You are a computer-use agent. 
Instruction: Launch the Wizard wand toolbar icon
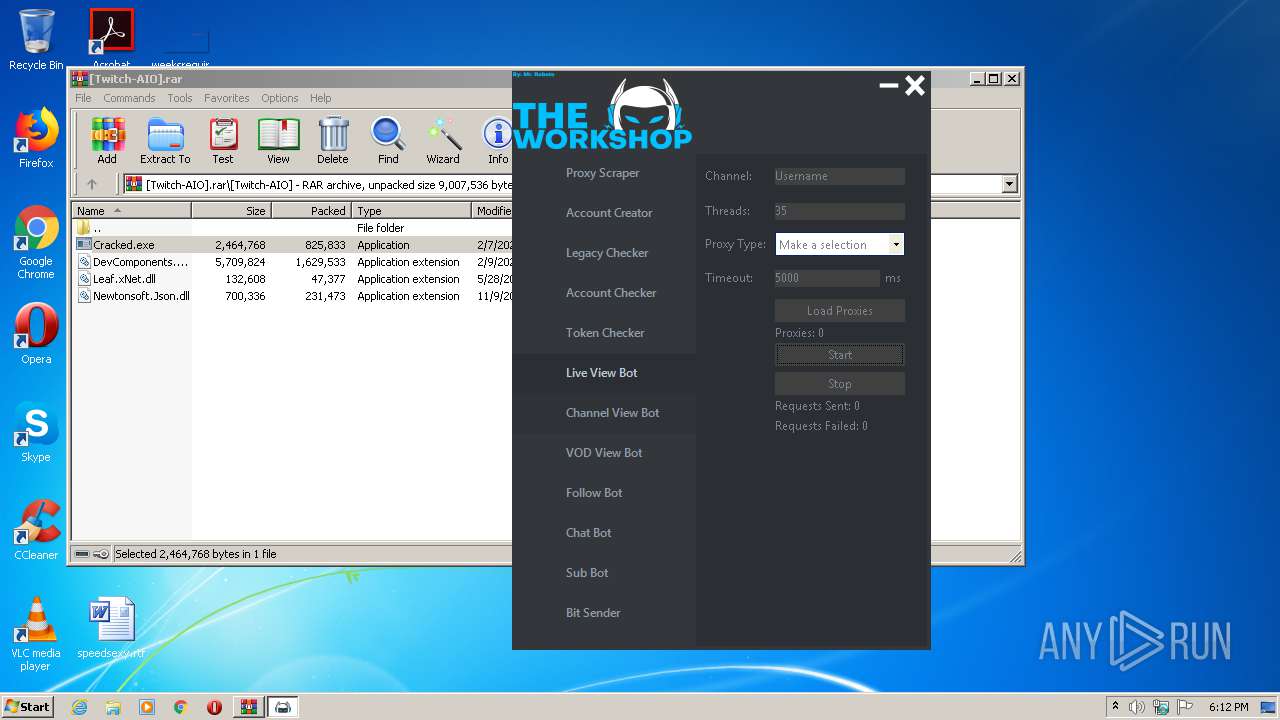tap(443, 140)
